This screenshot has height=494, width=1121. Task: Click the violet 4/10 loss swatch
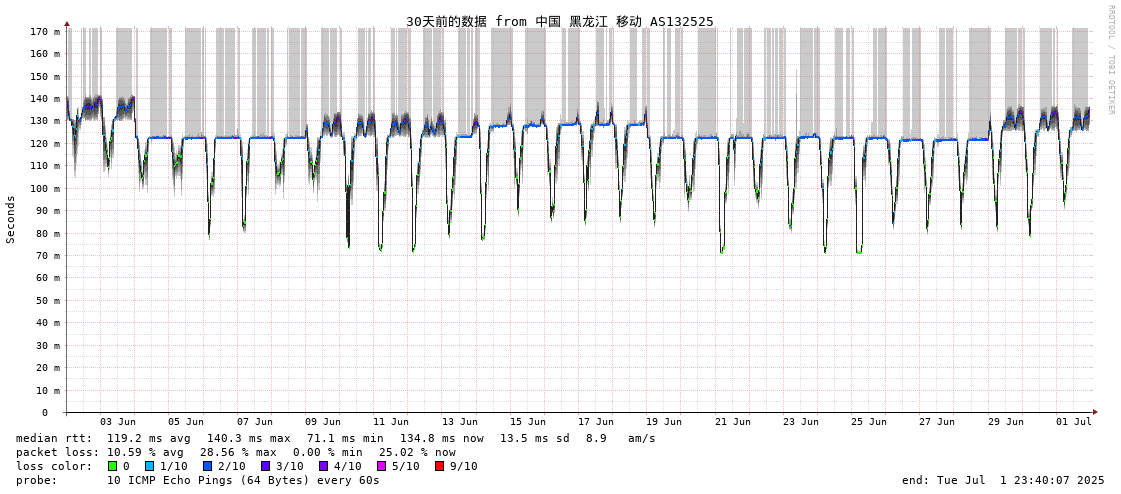pyautogui.click(x=323, y=466)
